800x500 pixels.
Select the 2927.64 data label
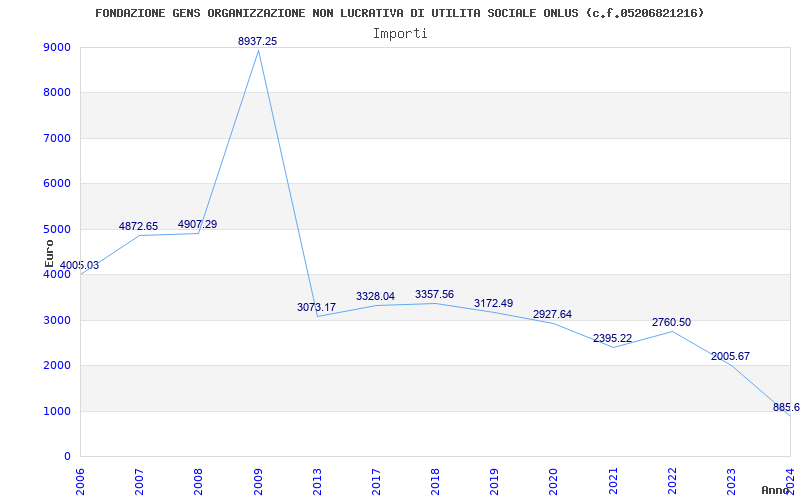point(553,314)
